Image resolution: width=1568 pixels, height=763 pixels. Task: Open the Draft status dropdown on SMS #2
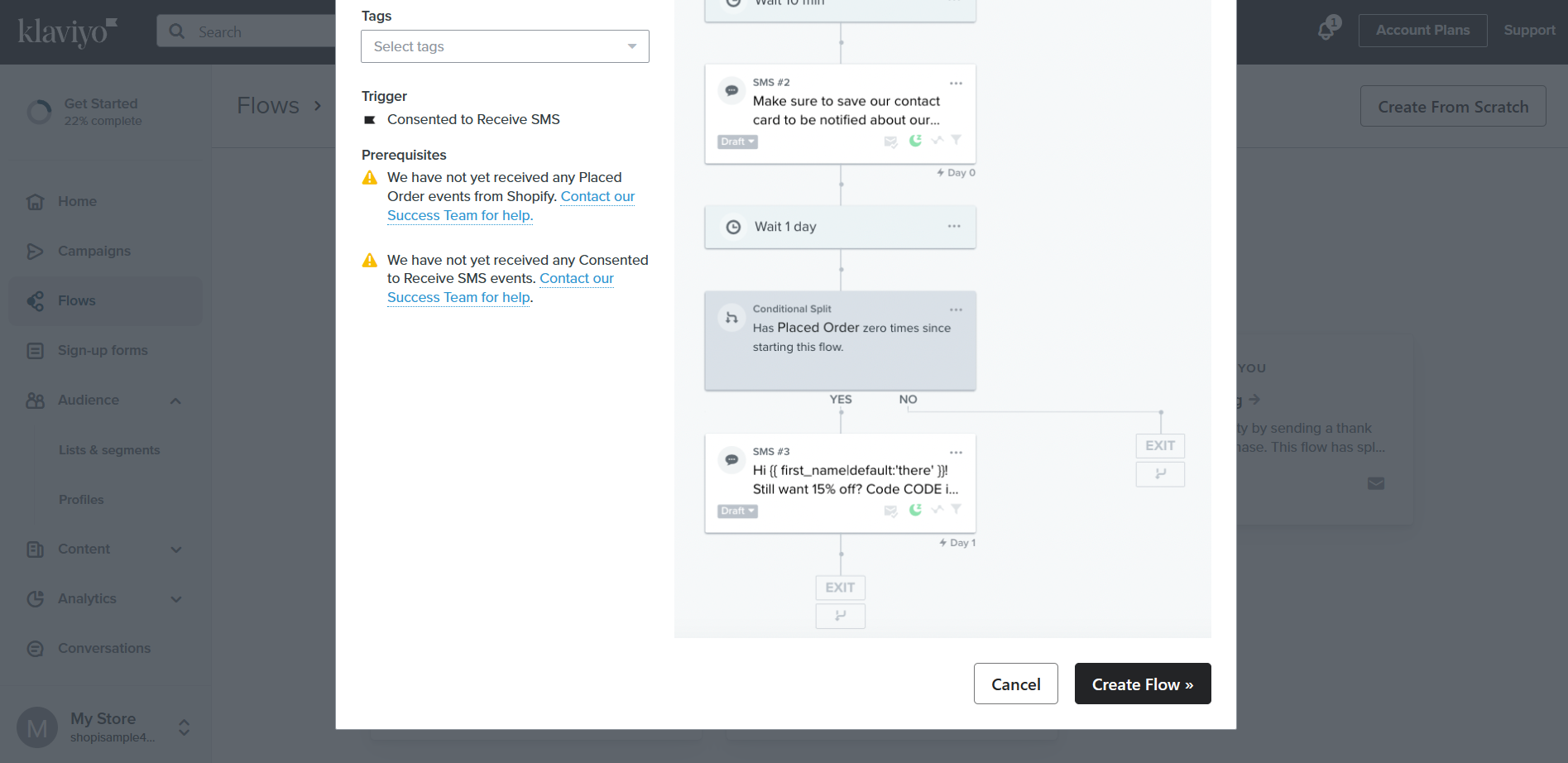click(737, 142)
